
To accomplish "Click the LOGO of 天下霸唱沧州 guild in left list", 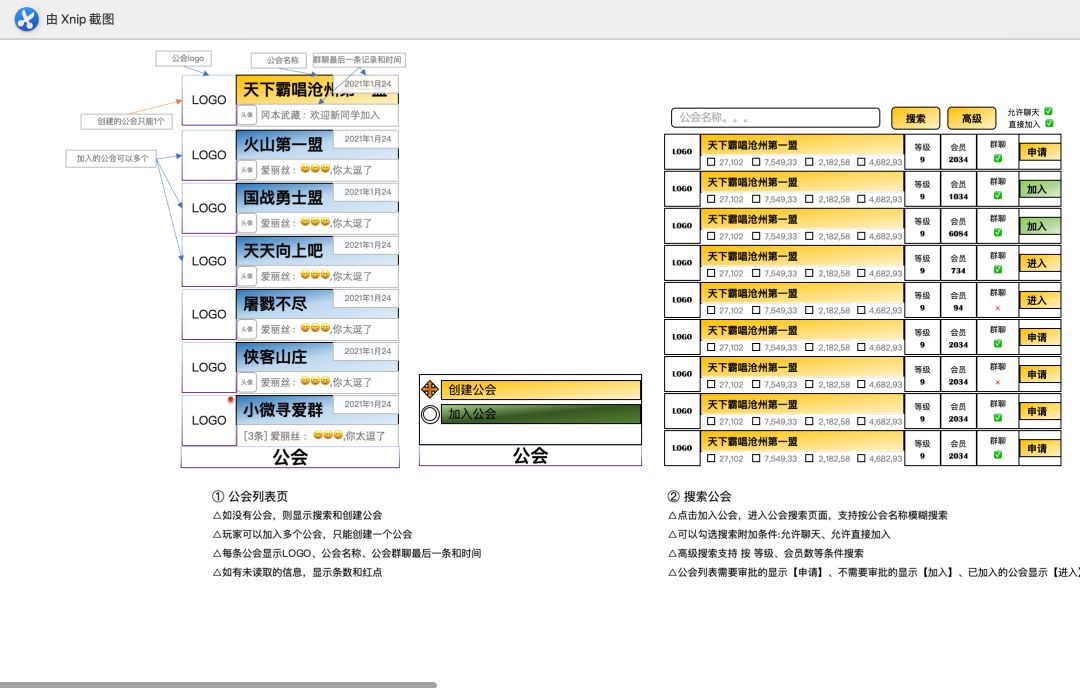I will click(x=209, y=100).
